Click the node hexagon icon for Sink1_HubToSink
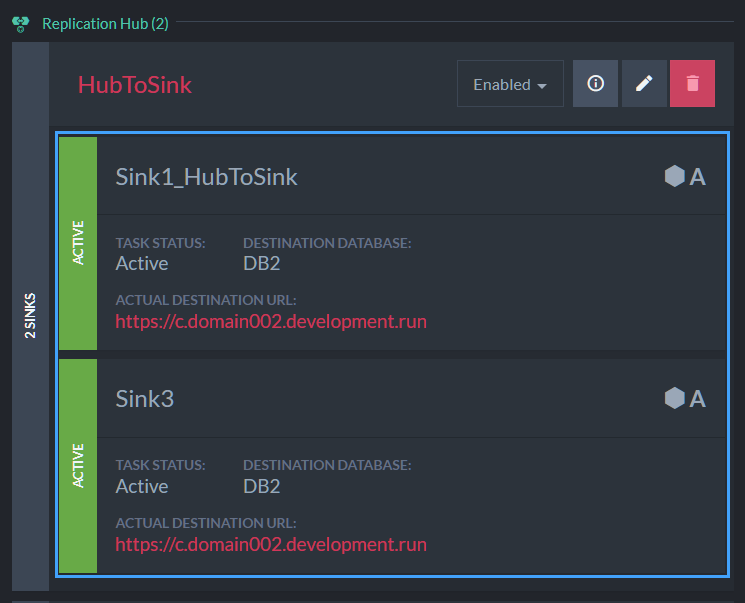Screen dimensions: 745x603 674,176
